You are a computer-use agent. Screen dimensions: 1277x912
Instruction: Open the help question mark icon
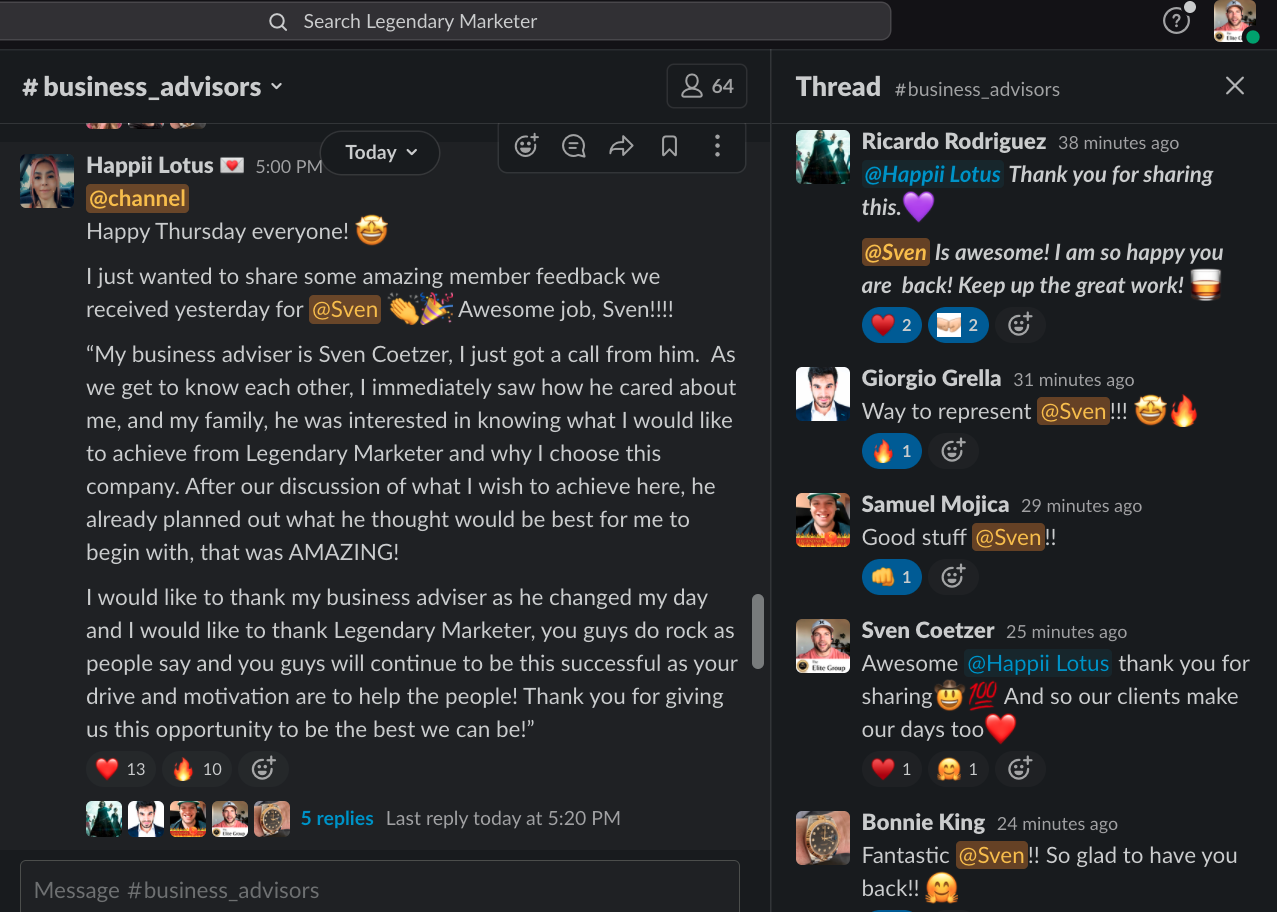(x=1176, y=21)
